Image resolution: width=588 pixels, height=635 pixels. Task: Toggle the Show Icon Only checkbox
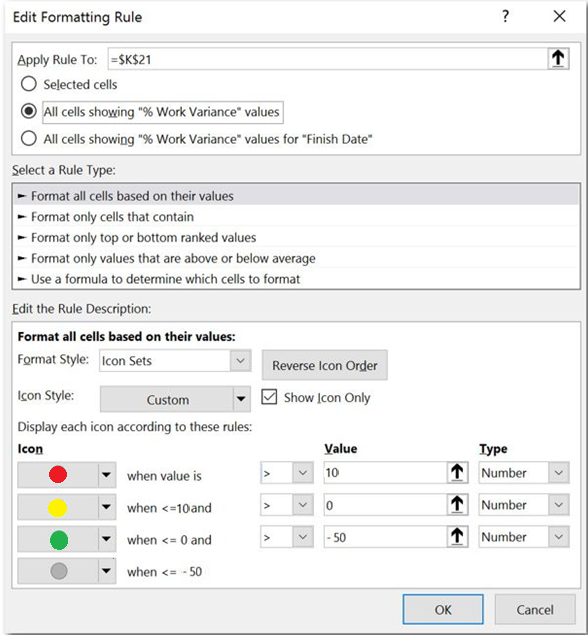tap(269, 397)
